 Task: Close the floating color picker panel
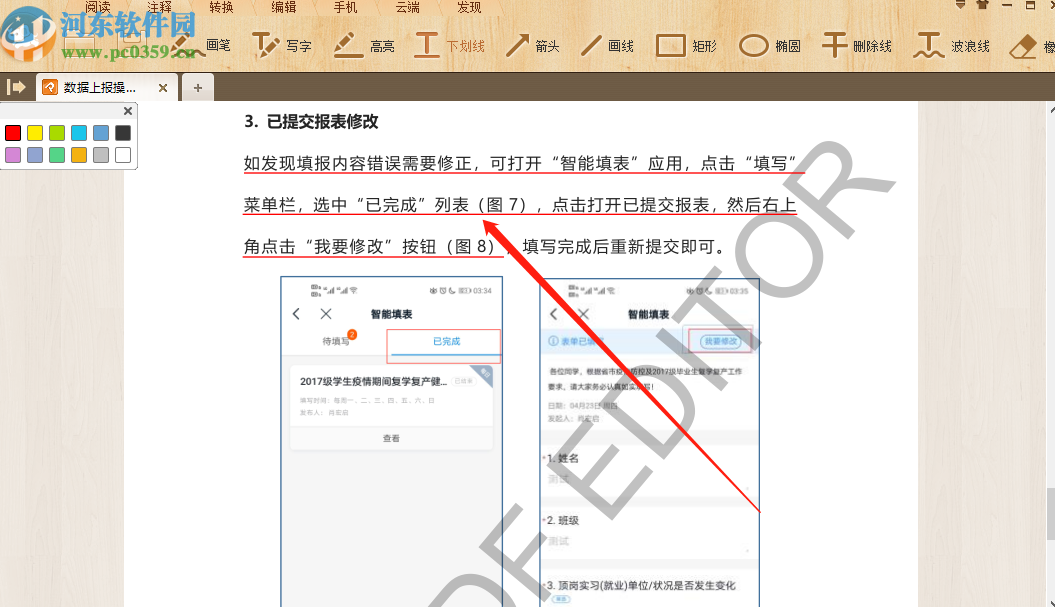126,110
